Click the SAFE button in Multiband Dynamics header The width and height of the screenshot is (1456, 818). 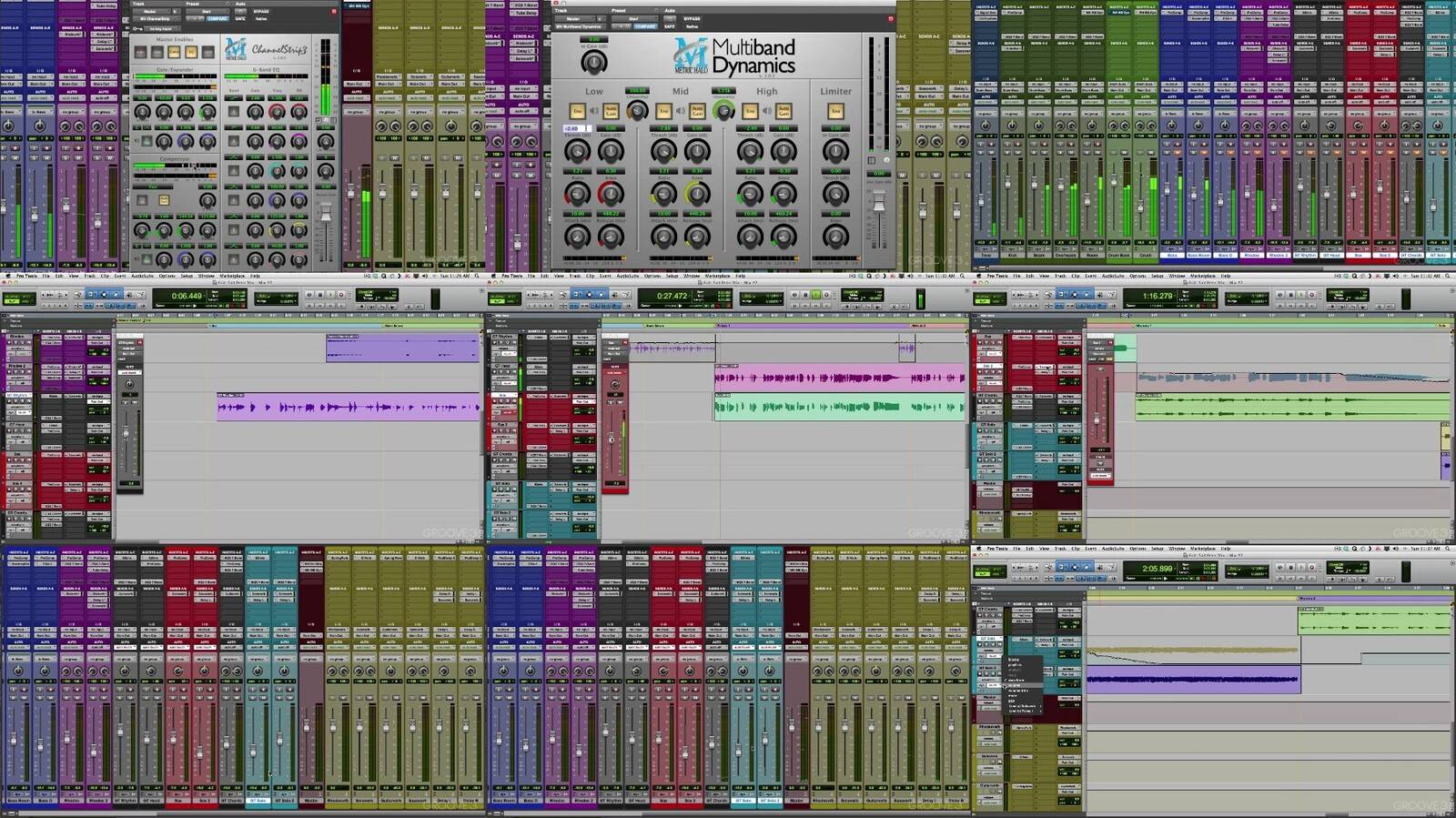point(670,26)
